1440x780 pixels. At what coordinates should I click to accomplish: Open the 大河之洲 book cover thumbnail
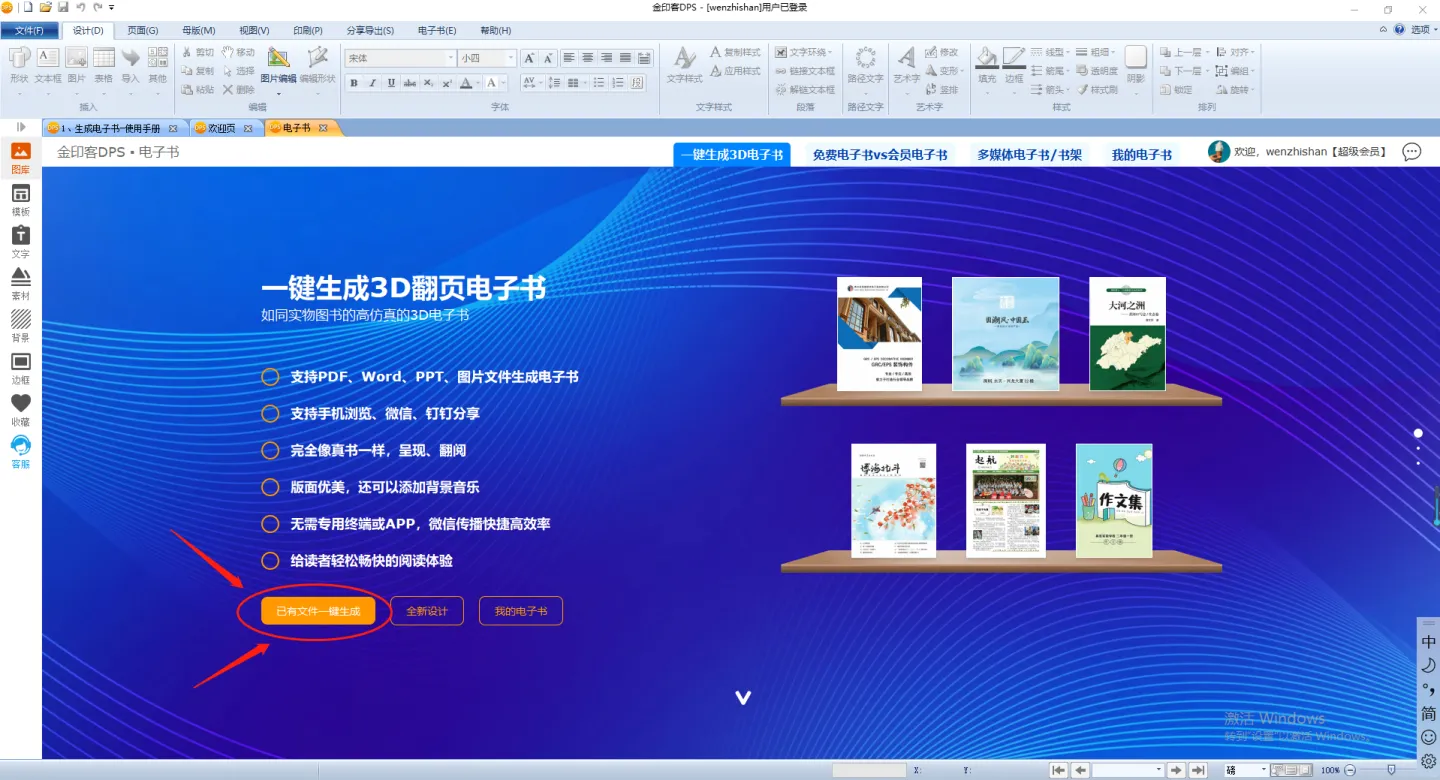(x=1127, y=333)
